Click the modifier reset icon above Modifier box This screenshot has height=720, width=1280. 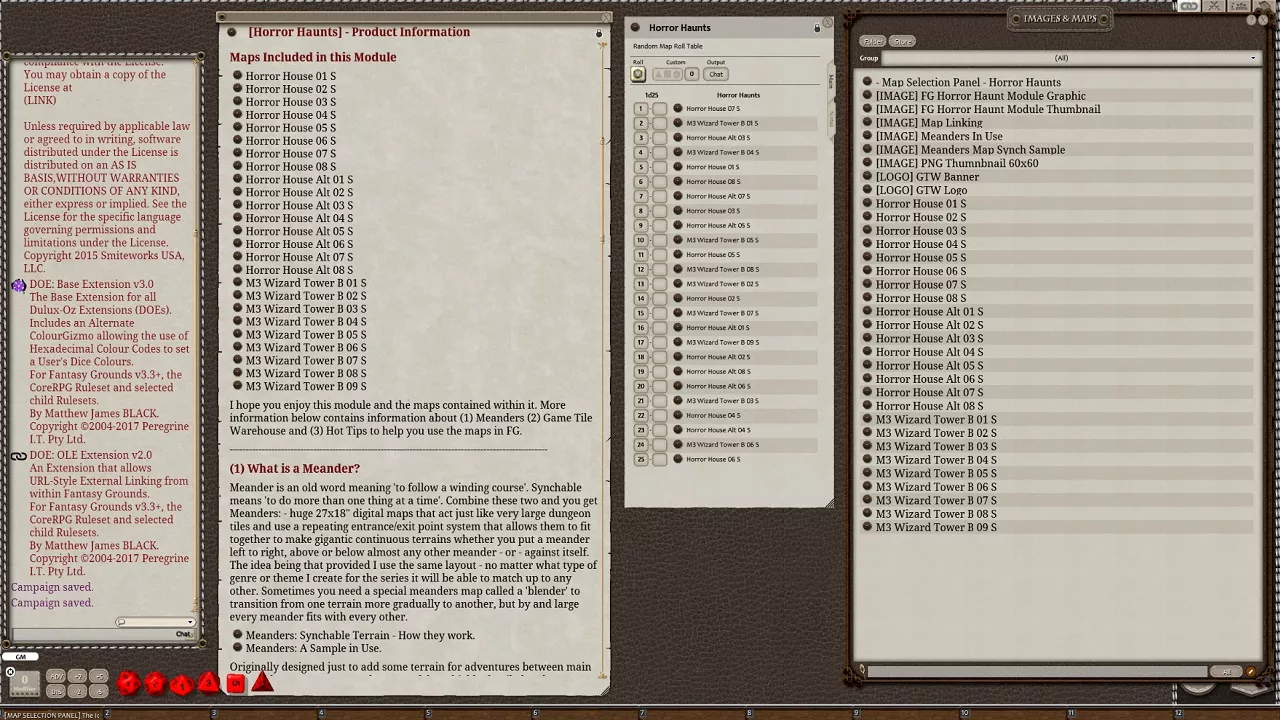[x=10, y=672]
